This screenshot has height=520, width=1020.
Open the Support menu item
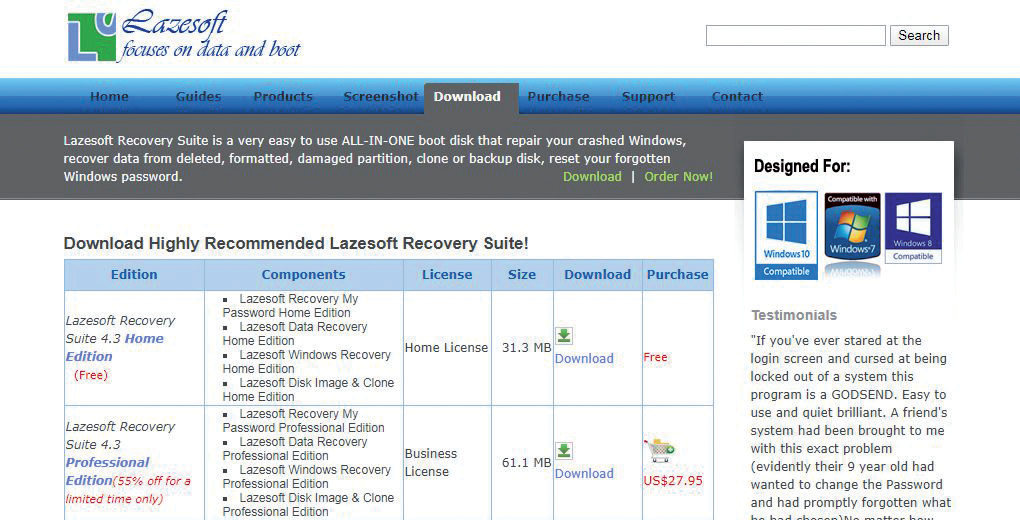[648, 96]
